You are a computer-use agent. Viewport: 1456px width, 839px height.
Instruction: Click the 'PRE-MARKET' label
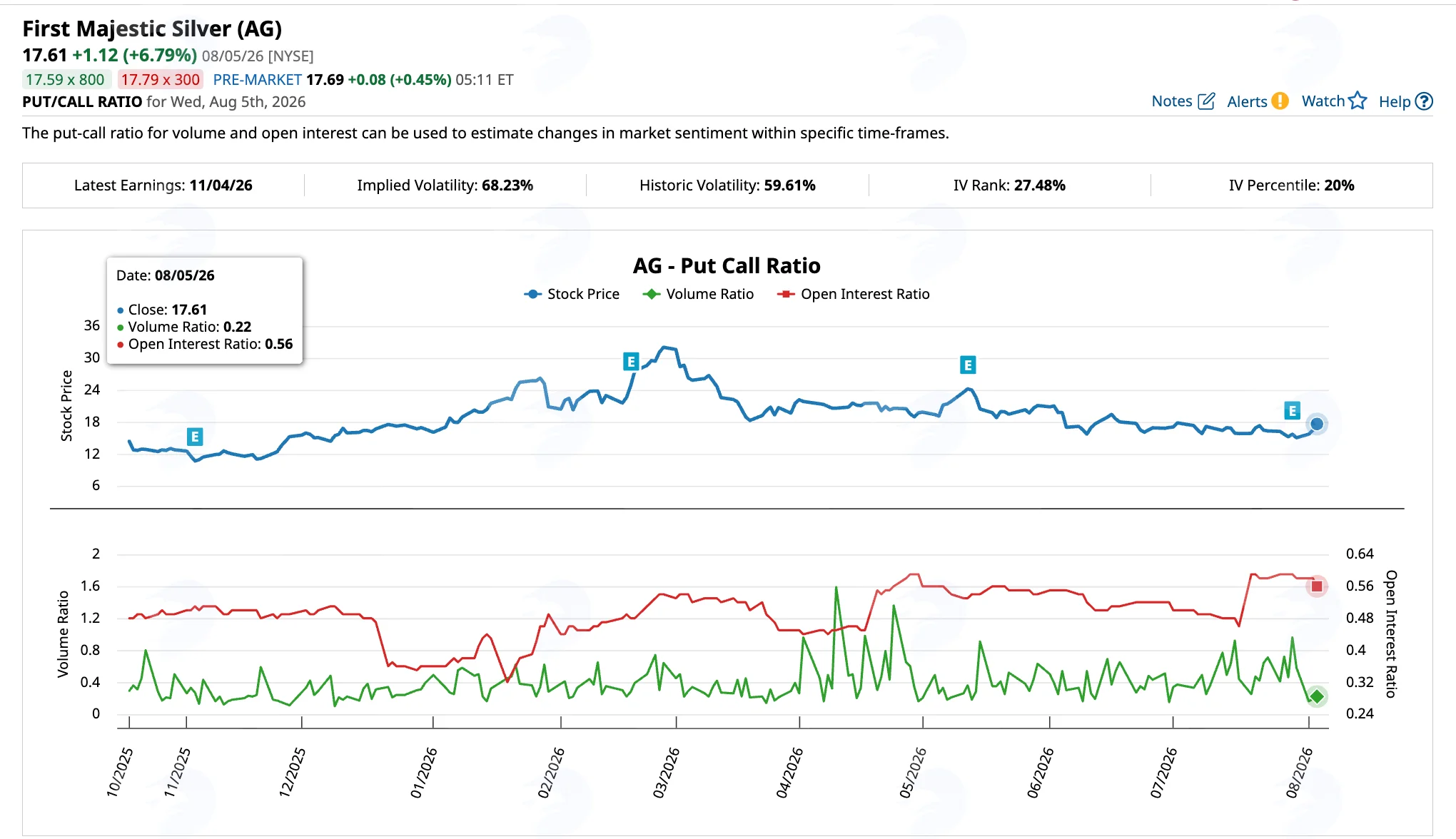tap(258, 80)
